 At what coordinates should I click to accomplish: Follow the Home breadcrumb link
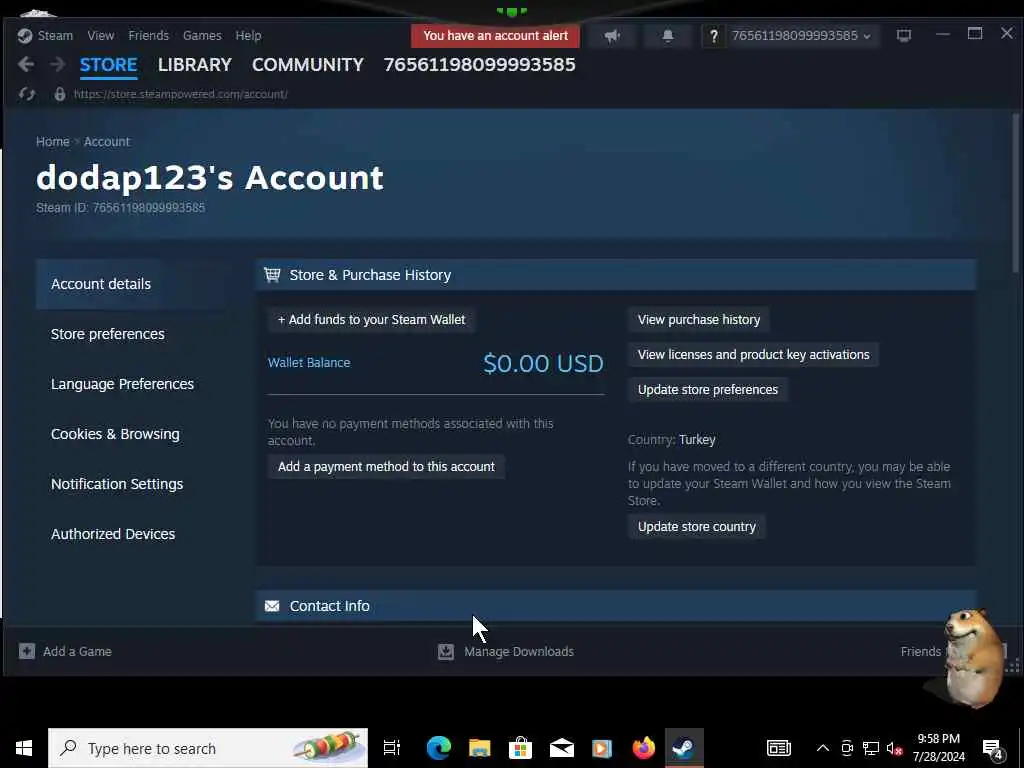tap(52, 141)
